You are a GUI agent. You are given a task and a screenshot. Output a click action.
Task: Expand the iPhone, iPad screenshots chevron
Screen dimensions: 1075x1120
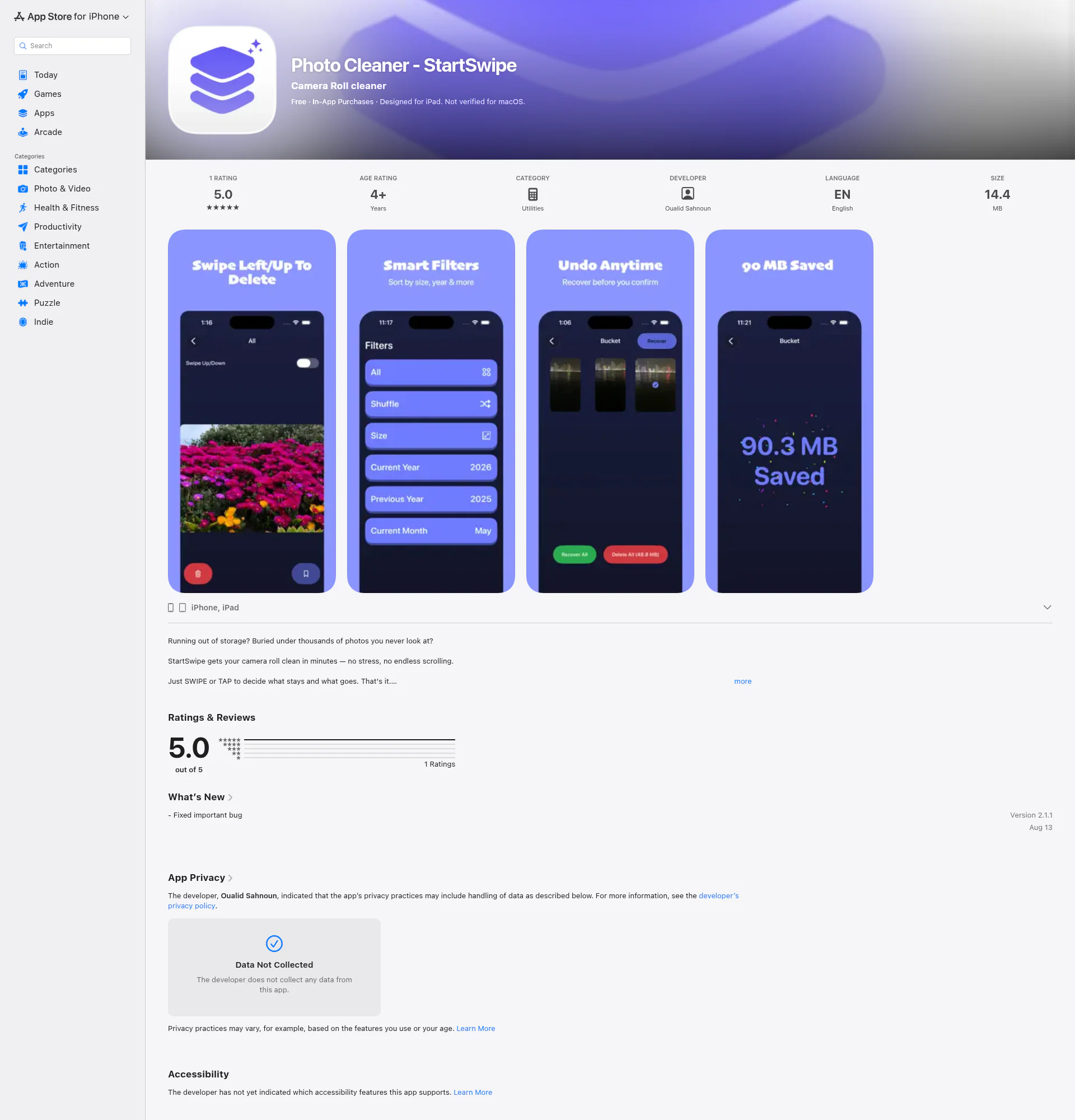click(x=1047, y=608)
